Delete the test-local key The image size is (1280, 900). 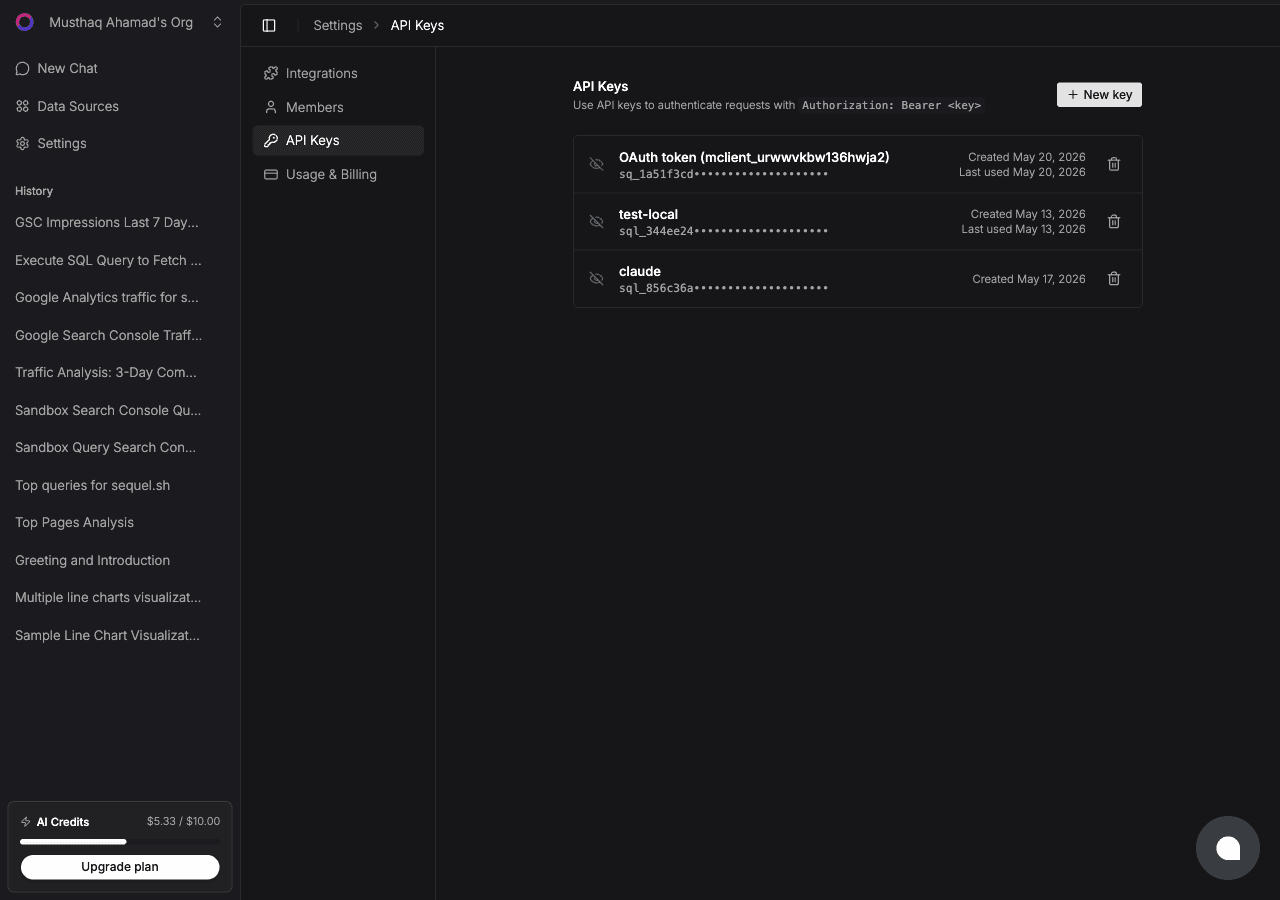pos(1114,221)
